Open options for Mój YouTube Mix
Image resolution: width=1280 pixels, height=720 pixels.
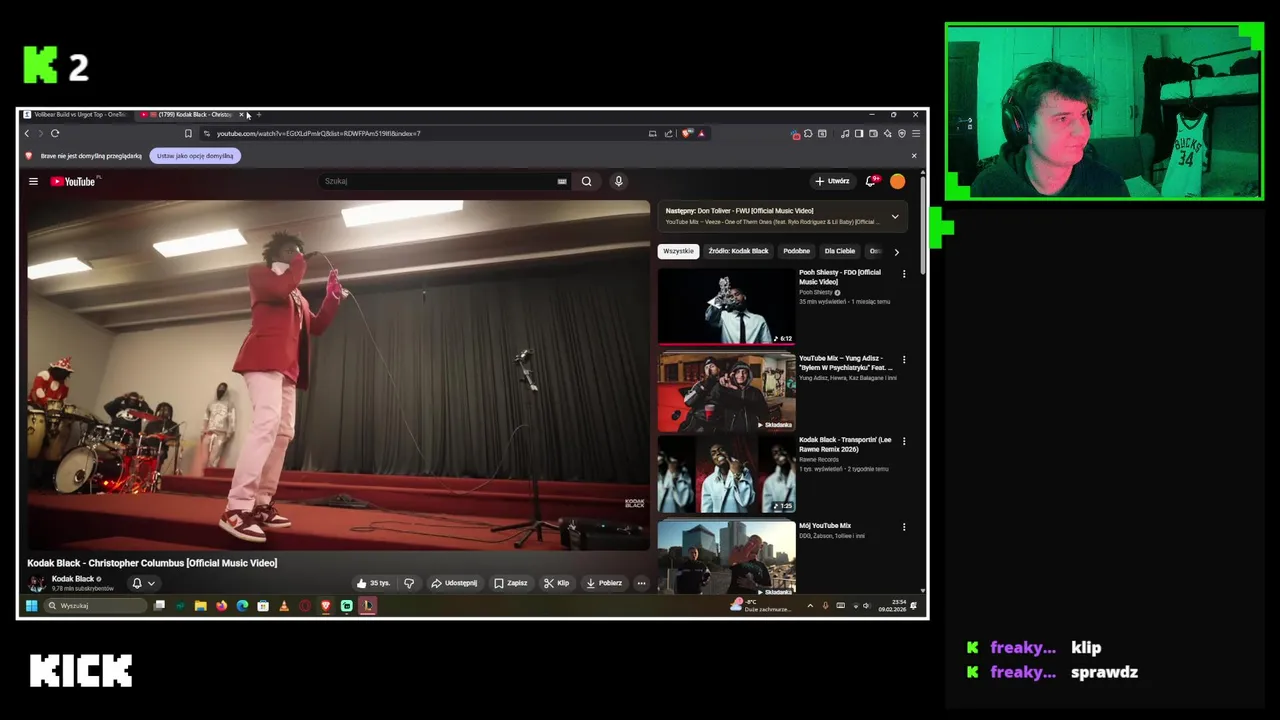(904, 527)
